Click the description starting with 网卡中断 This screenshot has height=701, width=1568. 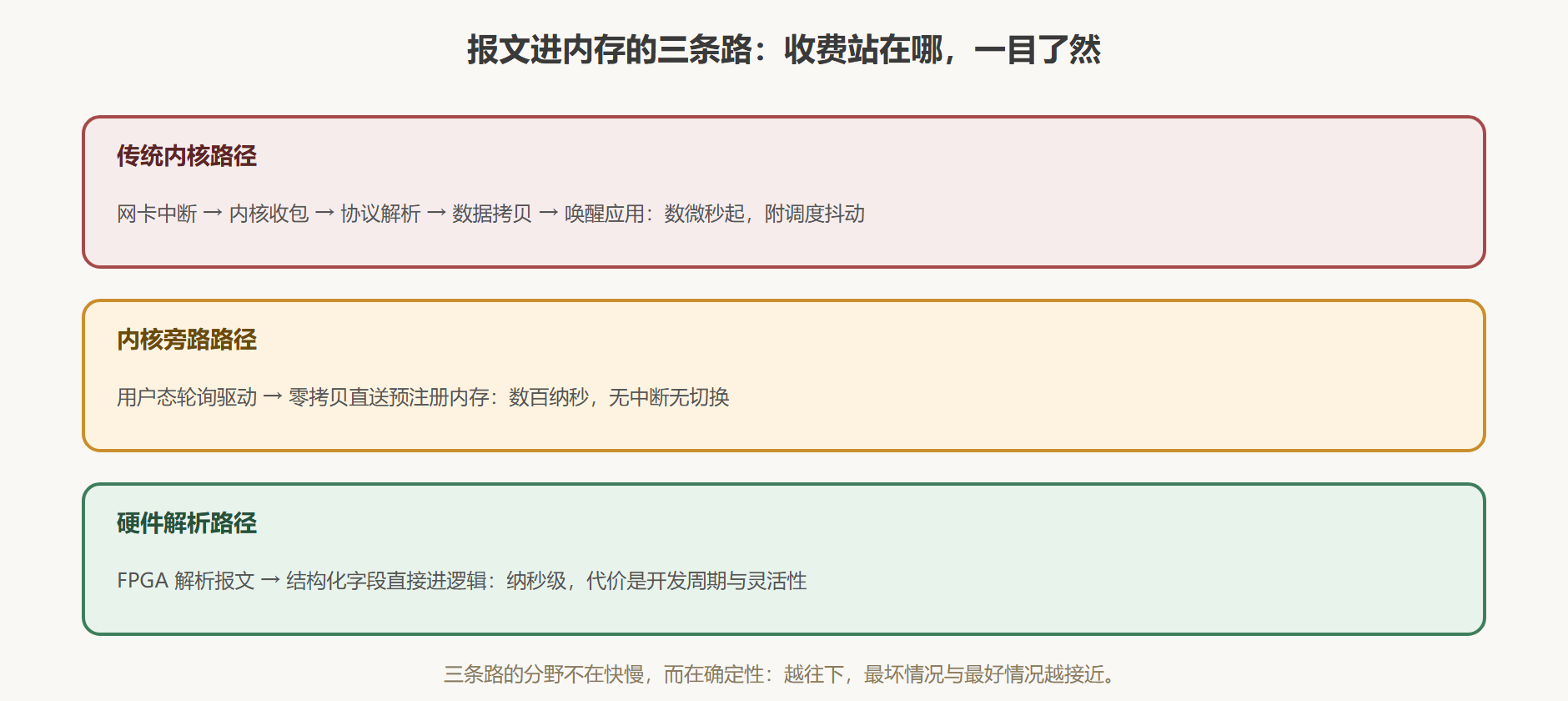[490, 214]
